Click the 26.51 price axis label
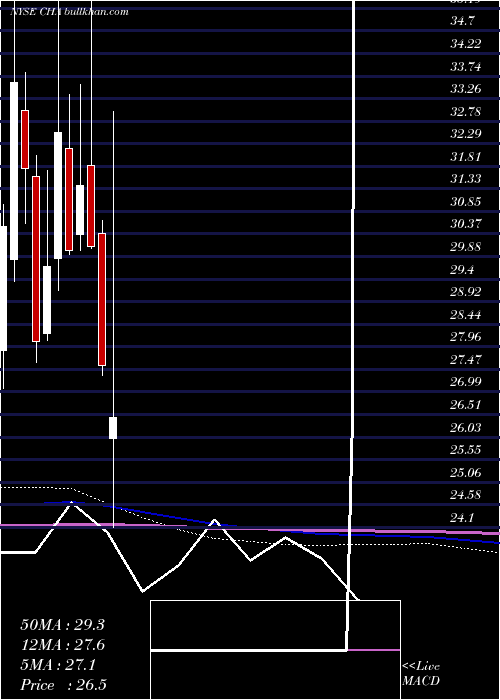The image size is (500, 700). pyautogui.click(x=465, y=404)
